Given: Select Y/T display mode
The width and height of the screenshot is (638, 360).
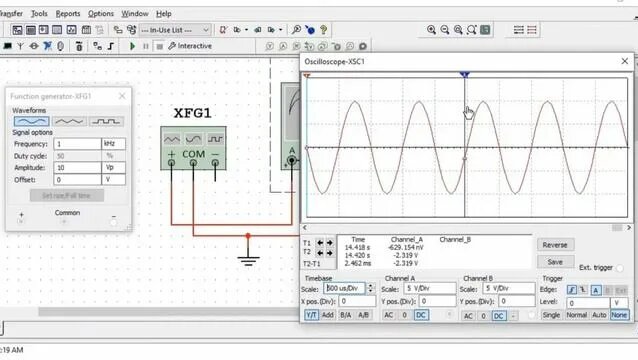Looking at the screenshot, I should pos(311,315).
